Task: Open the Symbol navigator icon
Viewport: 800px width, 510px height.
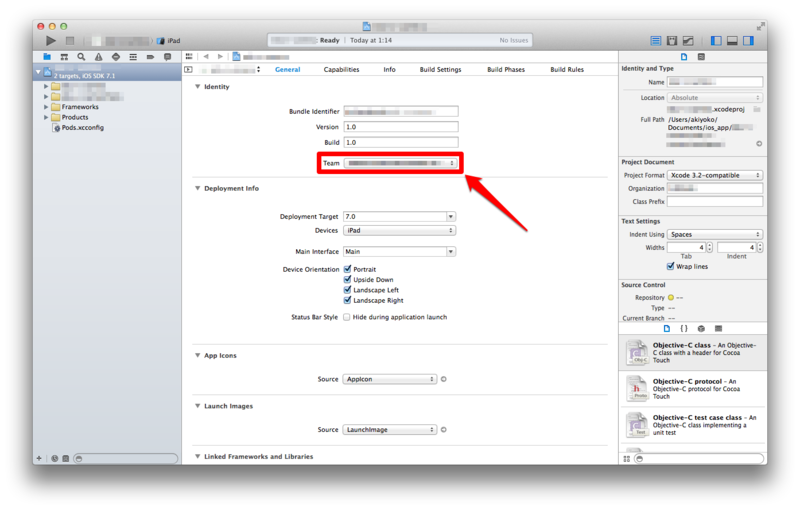Action: coord(64,57)
